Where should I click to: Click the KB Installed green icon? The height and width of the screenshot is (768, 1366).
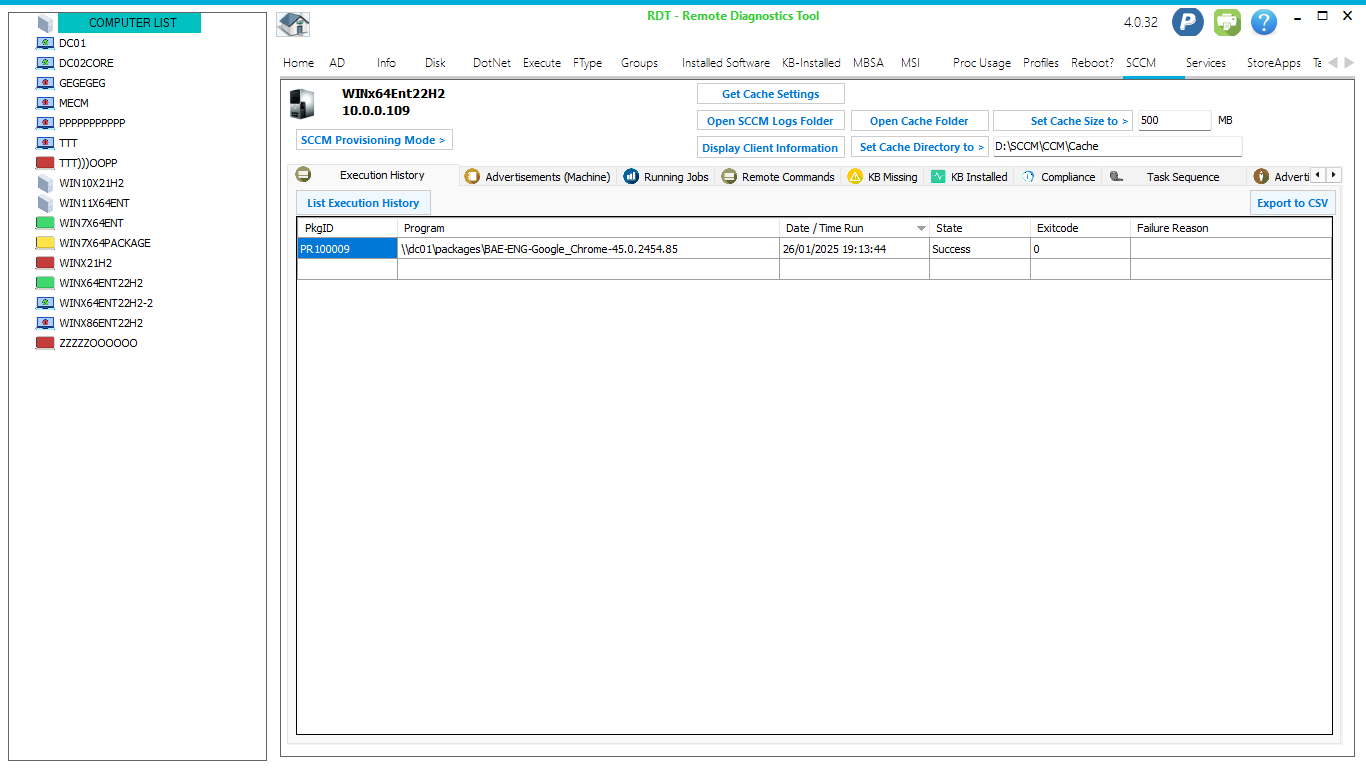click(938, 176)
